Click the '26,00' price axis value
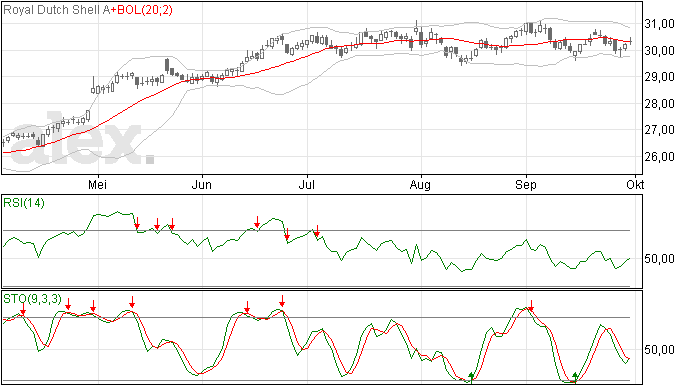Screen dimensions: 690x387 tap(659, 156)
